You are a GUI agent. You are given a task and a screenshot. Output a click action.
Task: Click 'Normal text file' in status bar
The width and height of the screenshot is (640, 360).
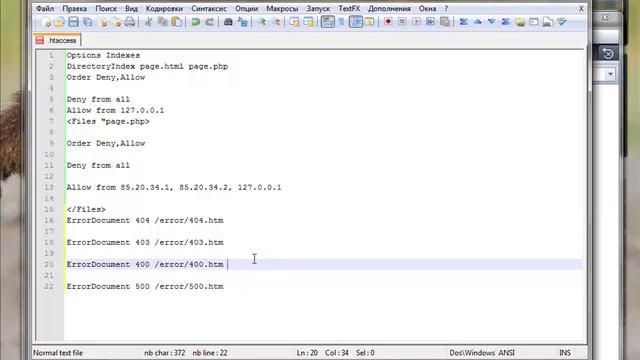pyautogui.click(x=58, y=353)
